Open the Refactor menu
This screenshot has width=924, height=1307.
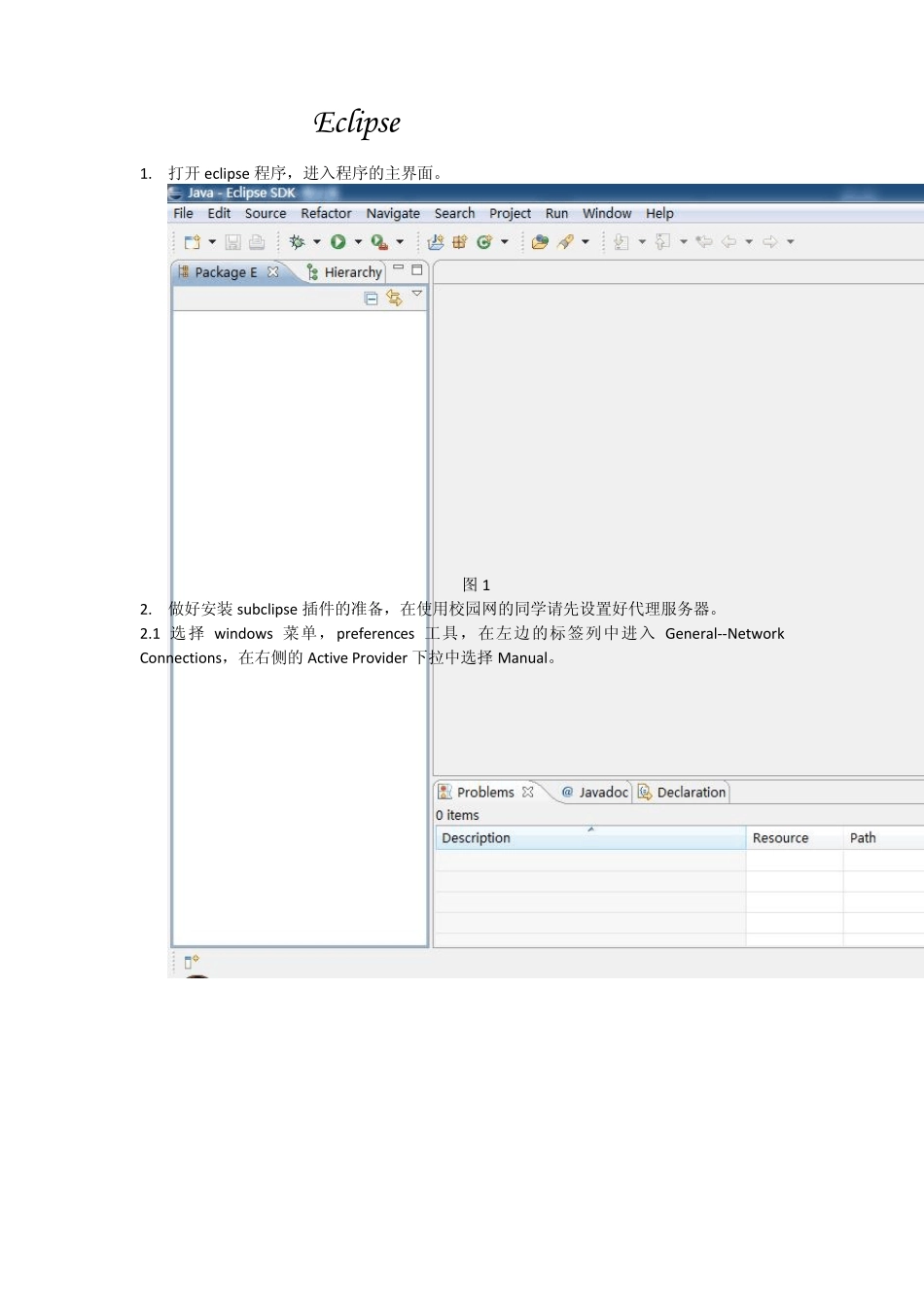[326, 213]
